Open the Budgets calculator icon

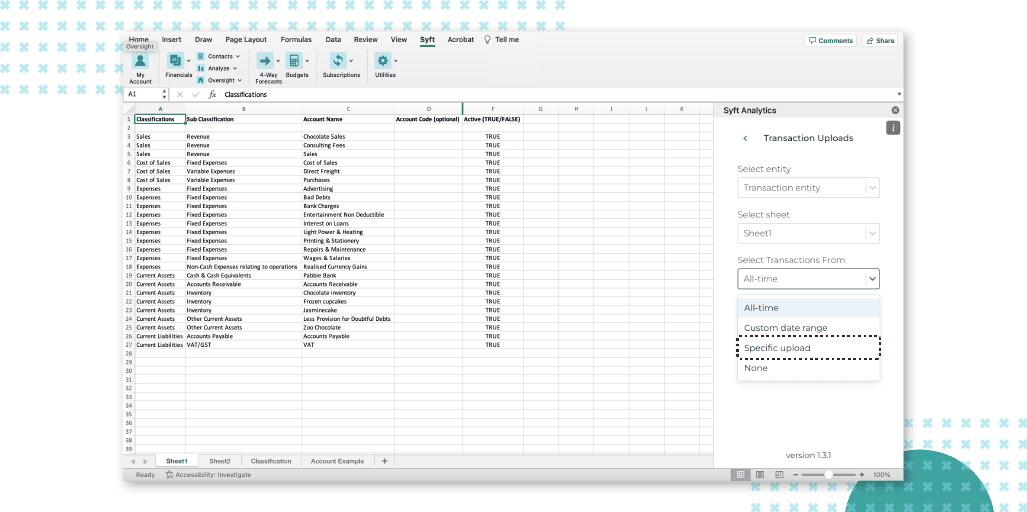point(293,61)
